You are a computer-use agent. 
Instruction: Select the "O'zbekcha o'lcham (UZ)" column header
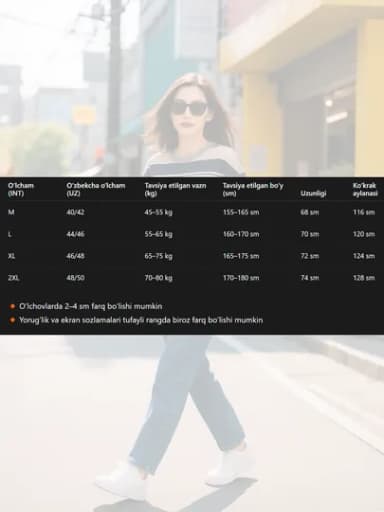(x=96, y=189)
